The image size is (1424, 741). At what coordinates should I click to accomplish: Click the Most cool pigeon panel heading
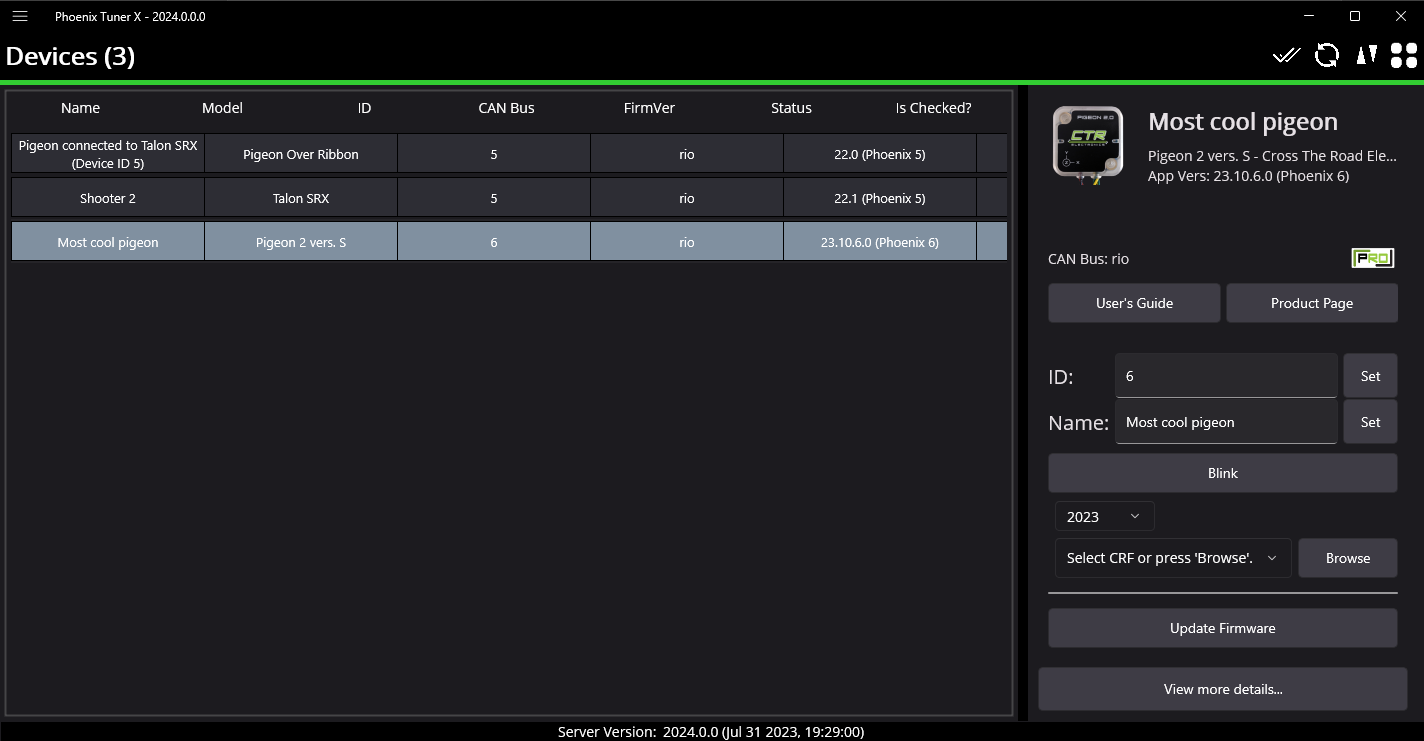tap(1243, 122)
